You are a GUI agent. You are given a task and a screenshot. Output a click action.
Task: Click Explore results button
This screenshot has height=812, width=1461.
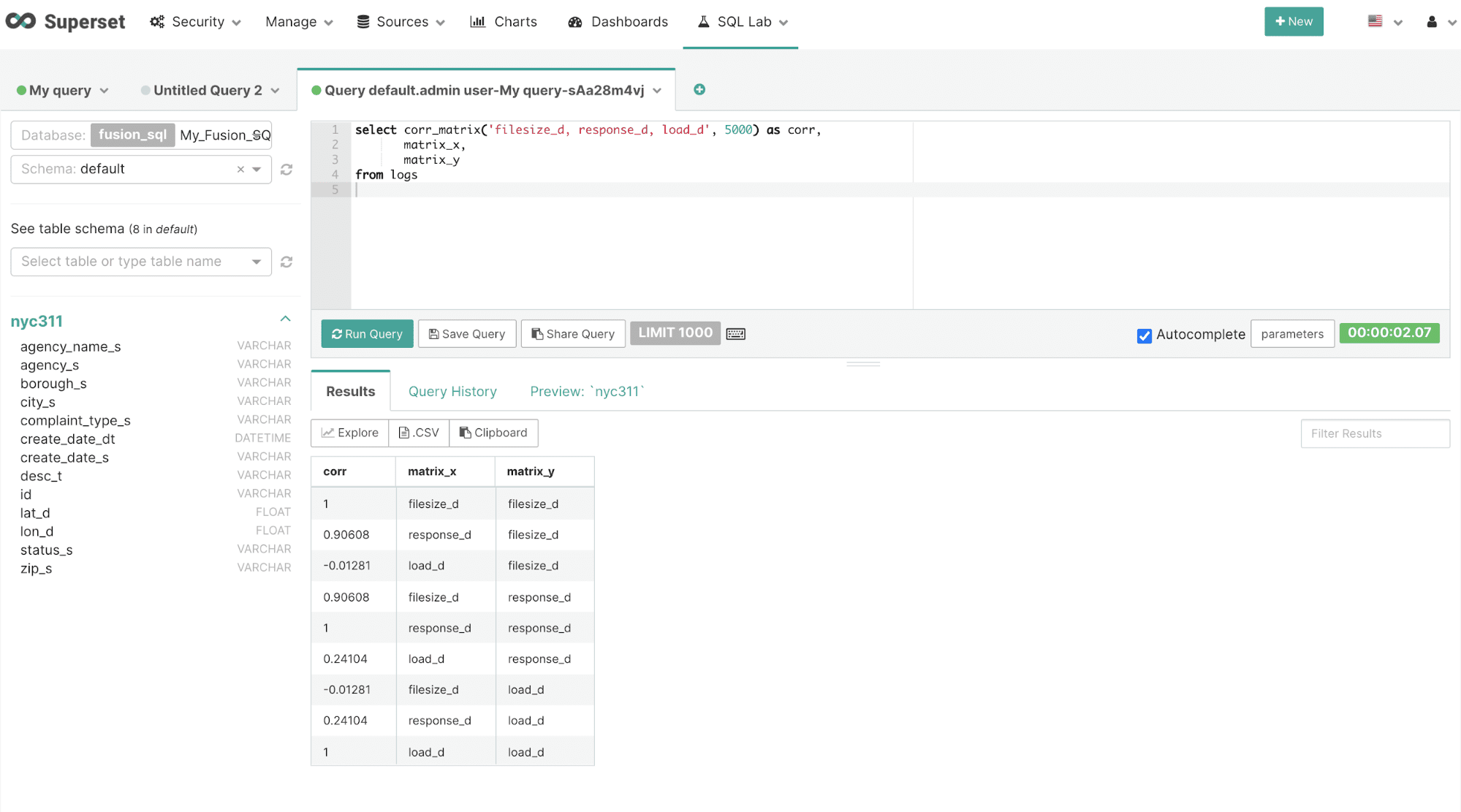[350, 433]
